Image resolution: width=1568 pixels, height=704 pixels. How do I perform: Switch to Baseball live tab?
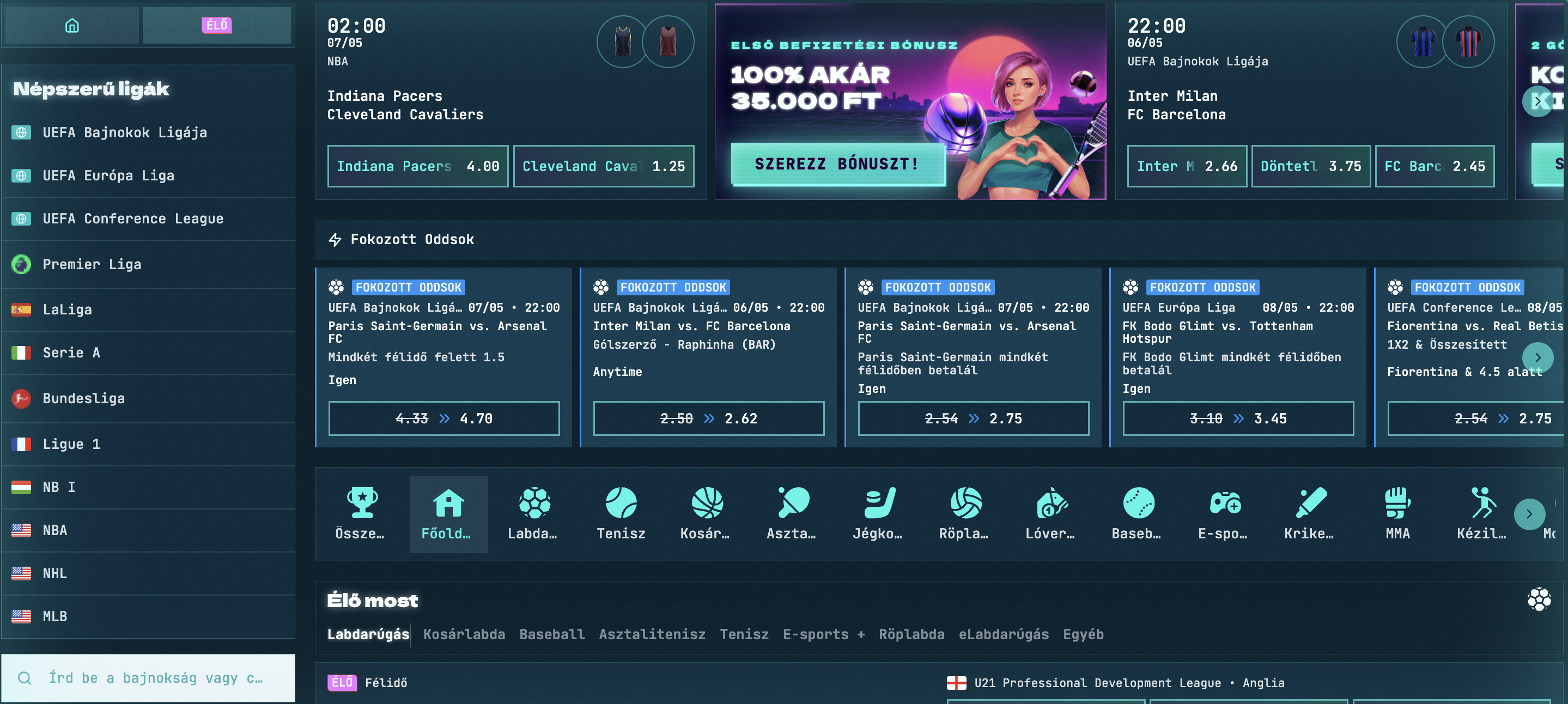[x=552, y=635]
